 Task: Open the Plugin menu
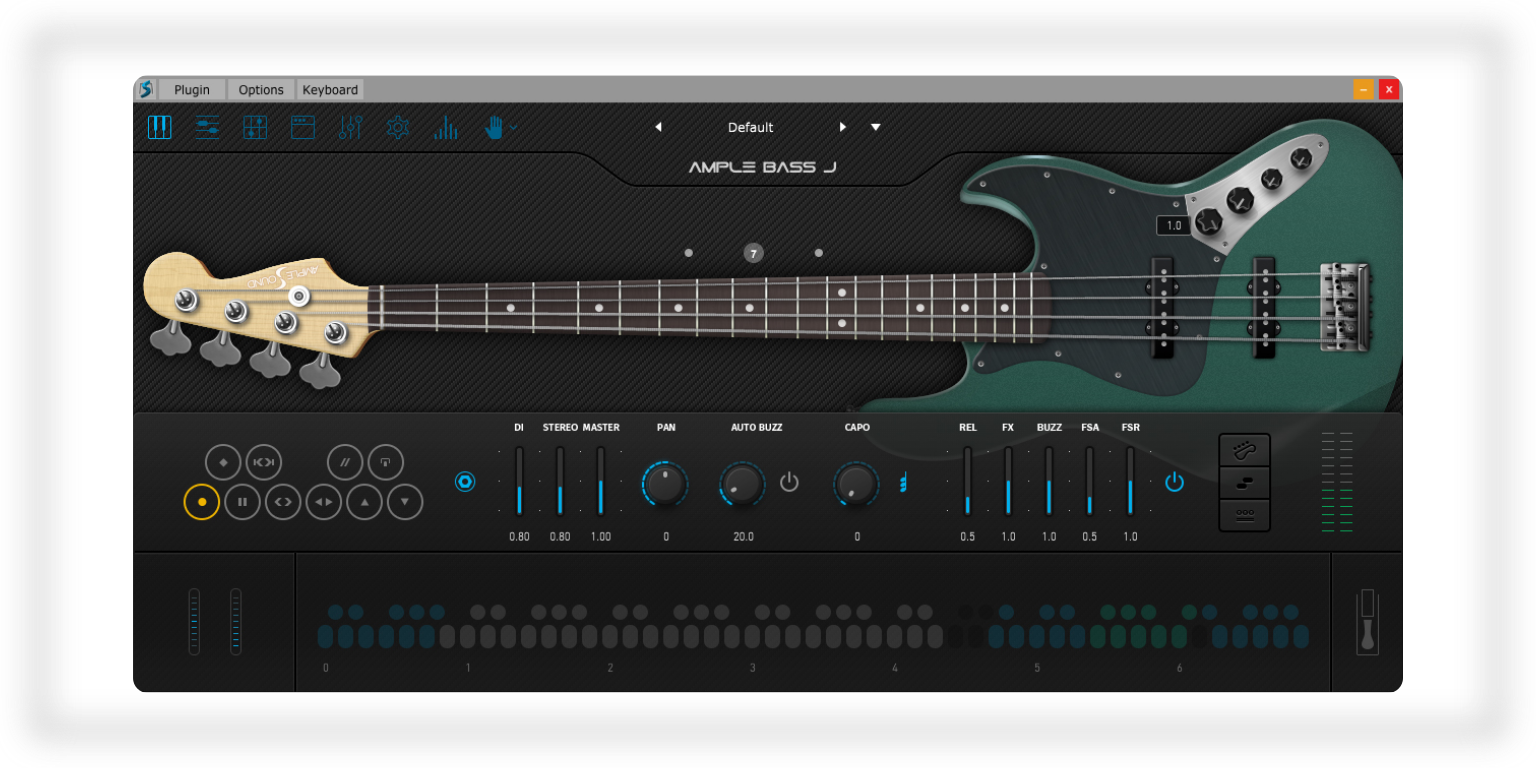pyautogui.click(x=192, y=90)
